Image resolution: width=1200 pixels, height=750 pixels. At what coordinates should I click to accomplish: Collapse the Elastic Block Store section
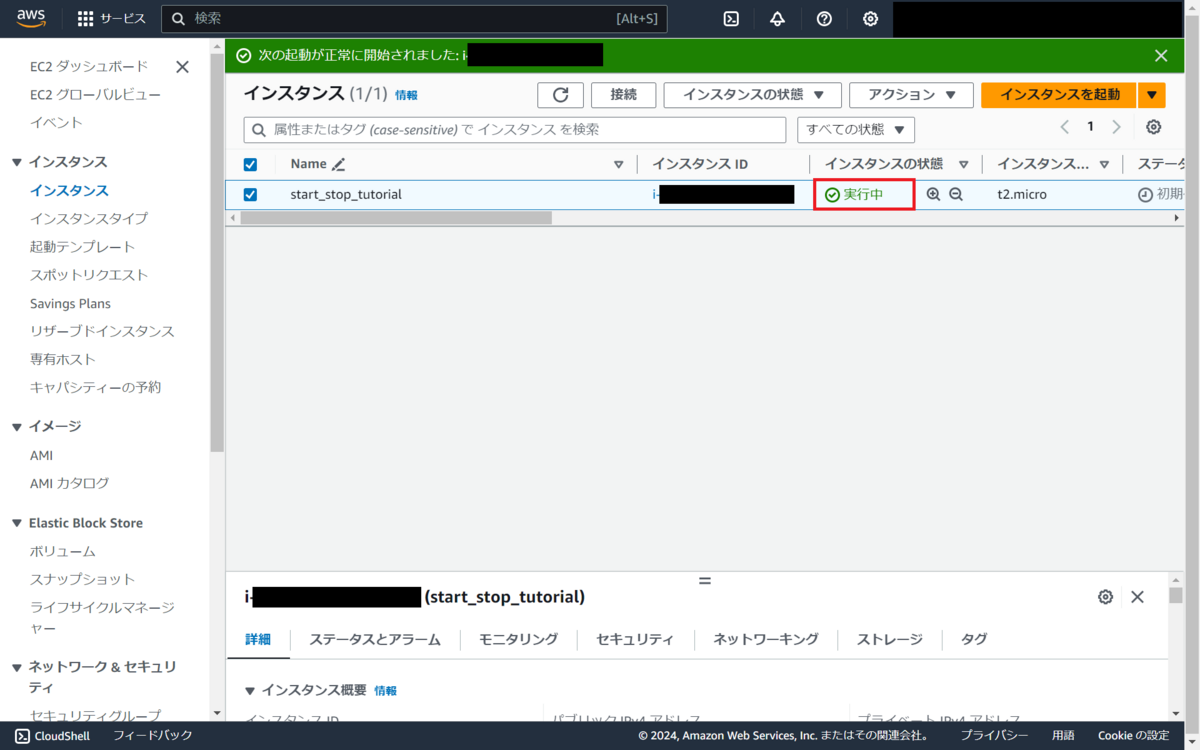17,523
